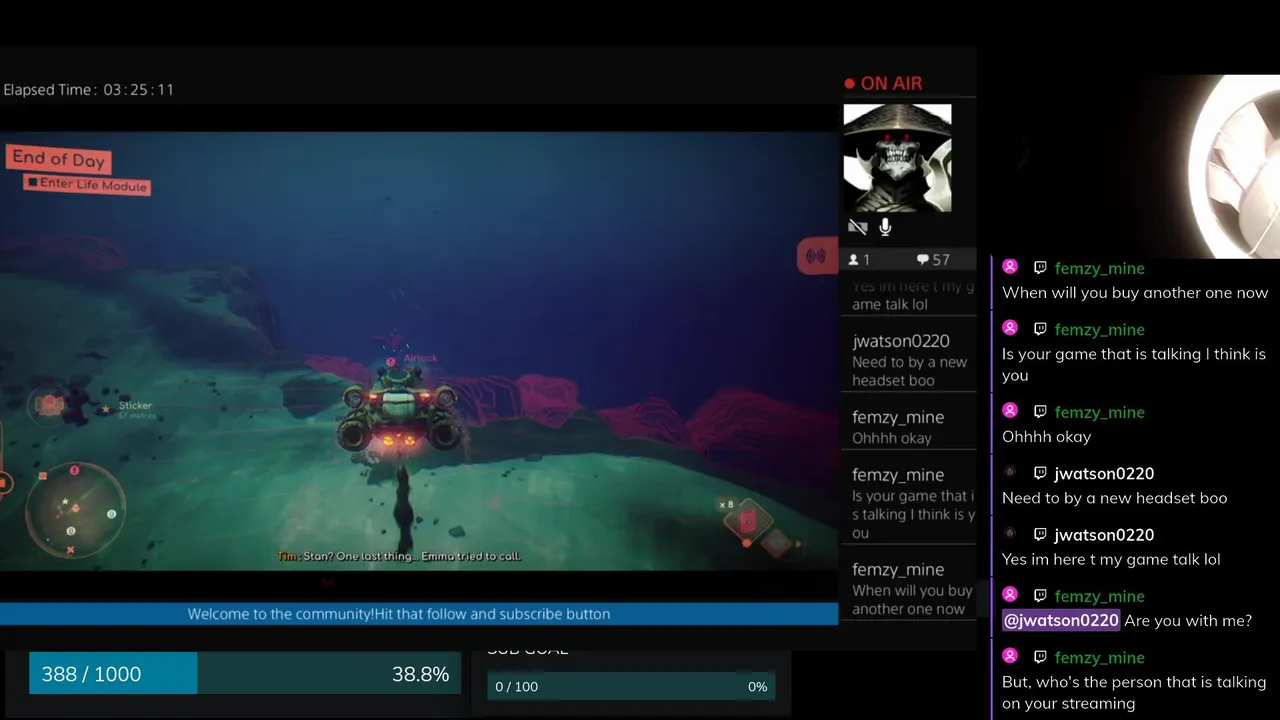This screenshot has width=1280, height=720.
Task: Click the speech bubble comment count icon
Action: 923,260
